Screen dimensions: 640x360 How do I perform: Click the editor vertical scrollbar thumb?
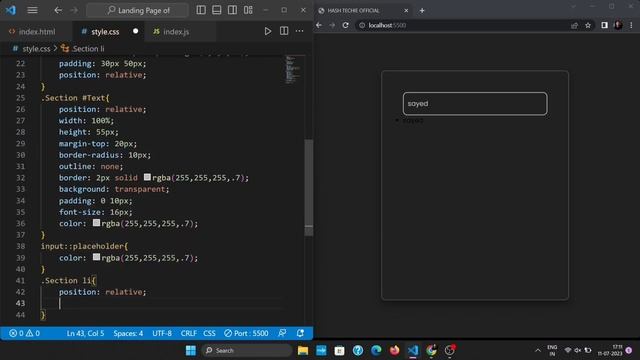coord(309,188)
